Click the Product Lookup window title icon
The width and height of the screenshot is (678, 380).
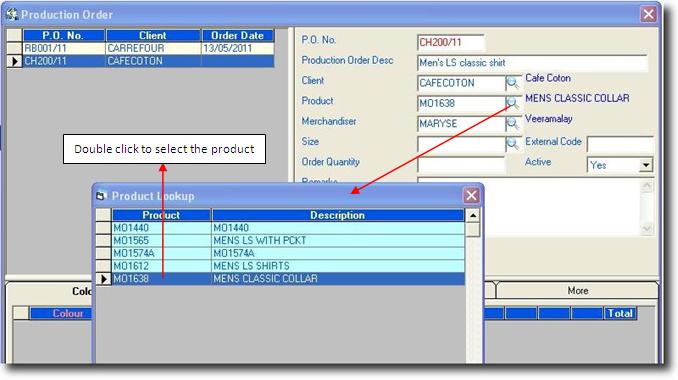[x=101, y=196]
